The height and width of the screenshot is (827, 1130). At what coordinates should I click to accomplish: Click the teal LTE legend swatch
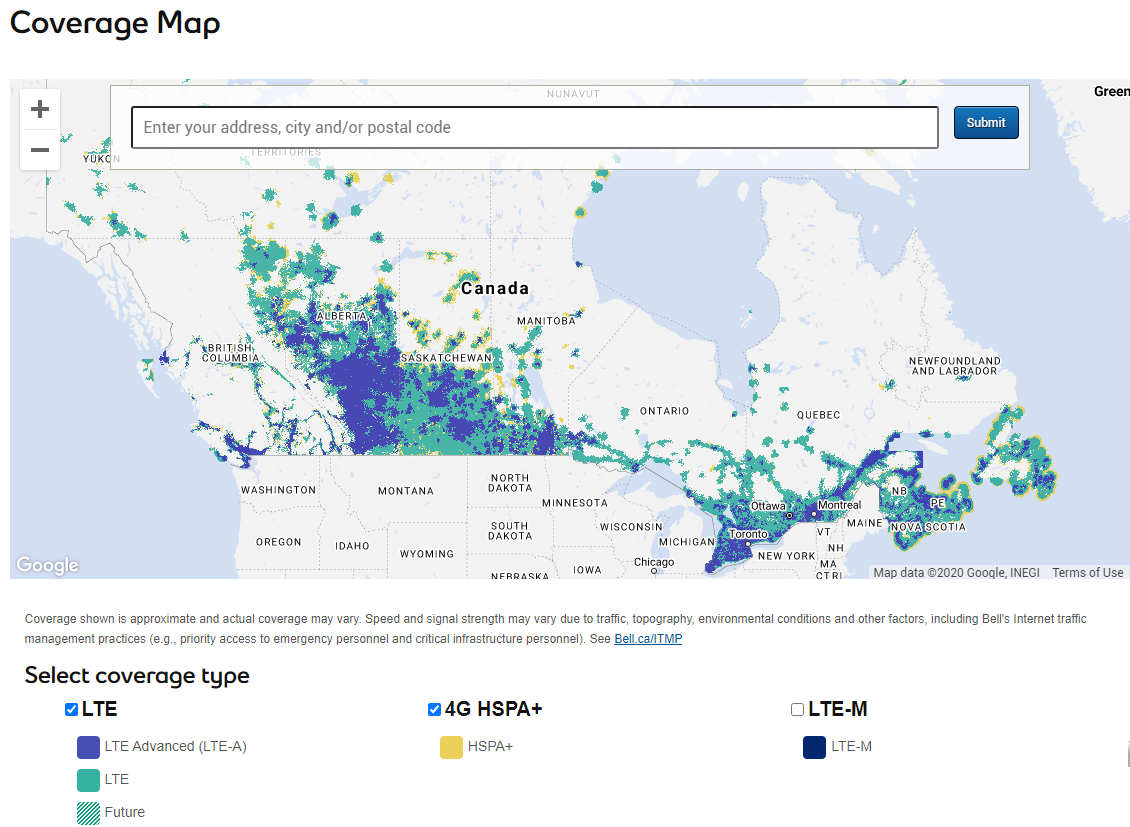(x=88, y=780)
